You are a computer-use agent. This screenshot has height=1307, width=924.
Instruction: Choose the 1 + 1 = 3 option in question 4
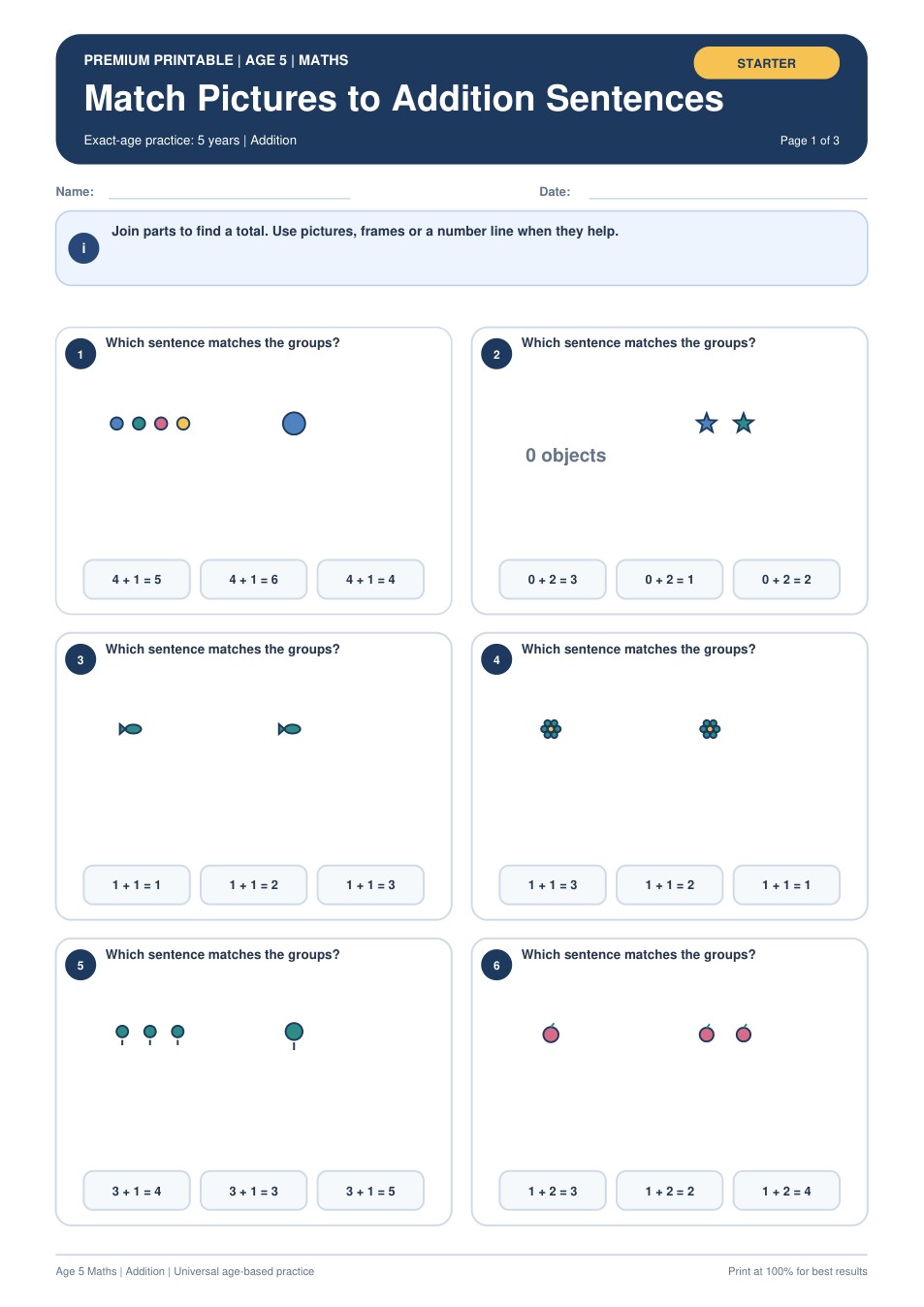(x=553, y=885)
